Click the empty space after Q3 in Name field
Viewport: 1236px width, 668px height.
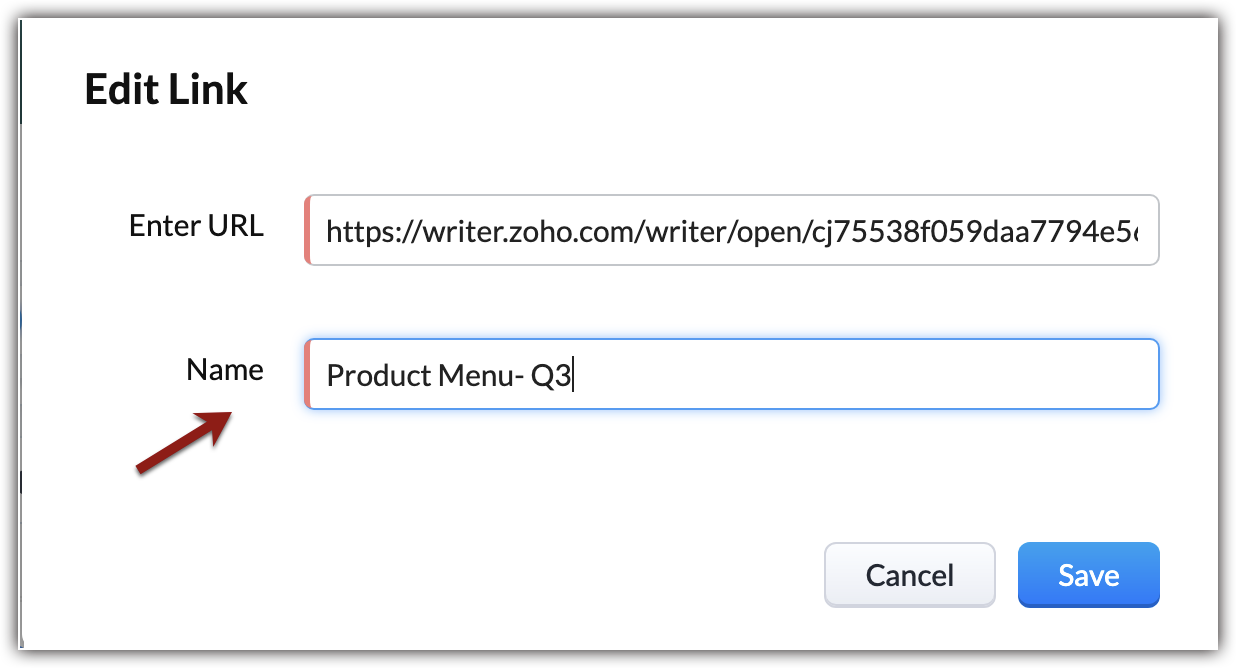coord(860,375)
